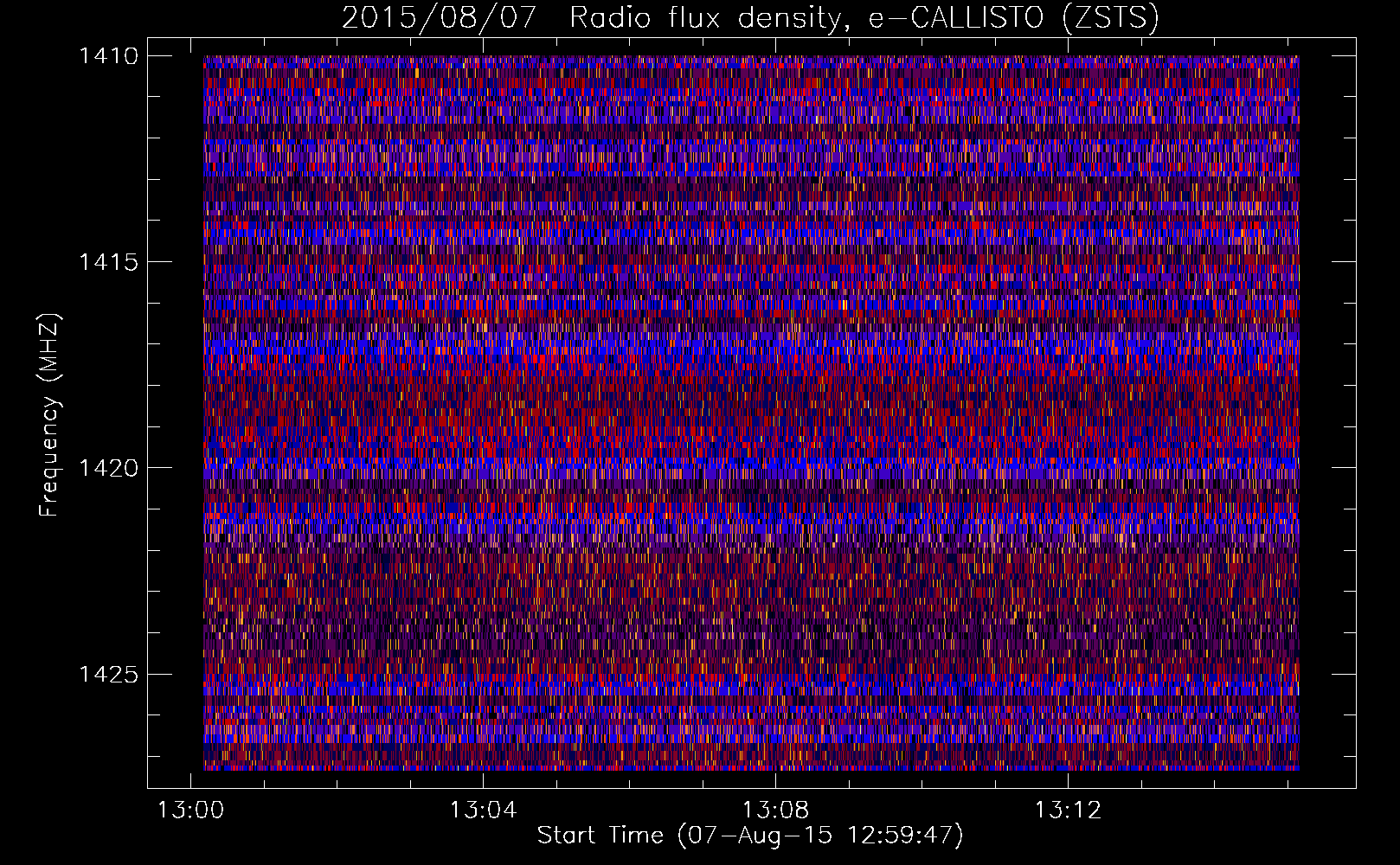Click the 1410 frequency tick label
This screenshot has width=1400, height=865.
click(108, 56)
